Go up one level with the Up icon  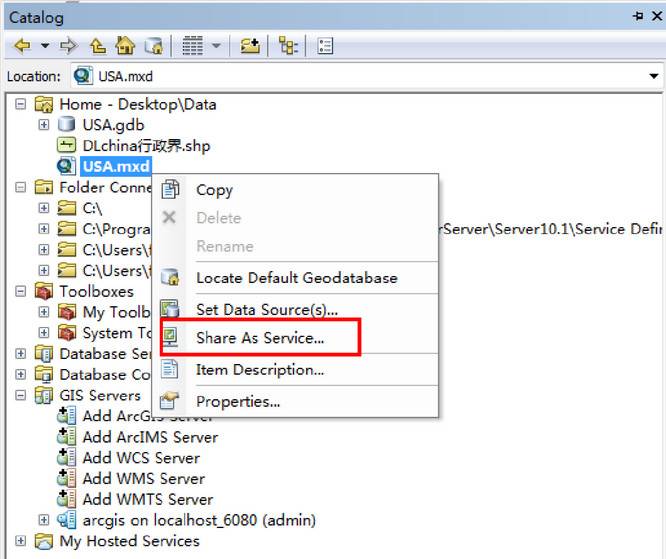(98, 45)
